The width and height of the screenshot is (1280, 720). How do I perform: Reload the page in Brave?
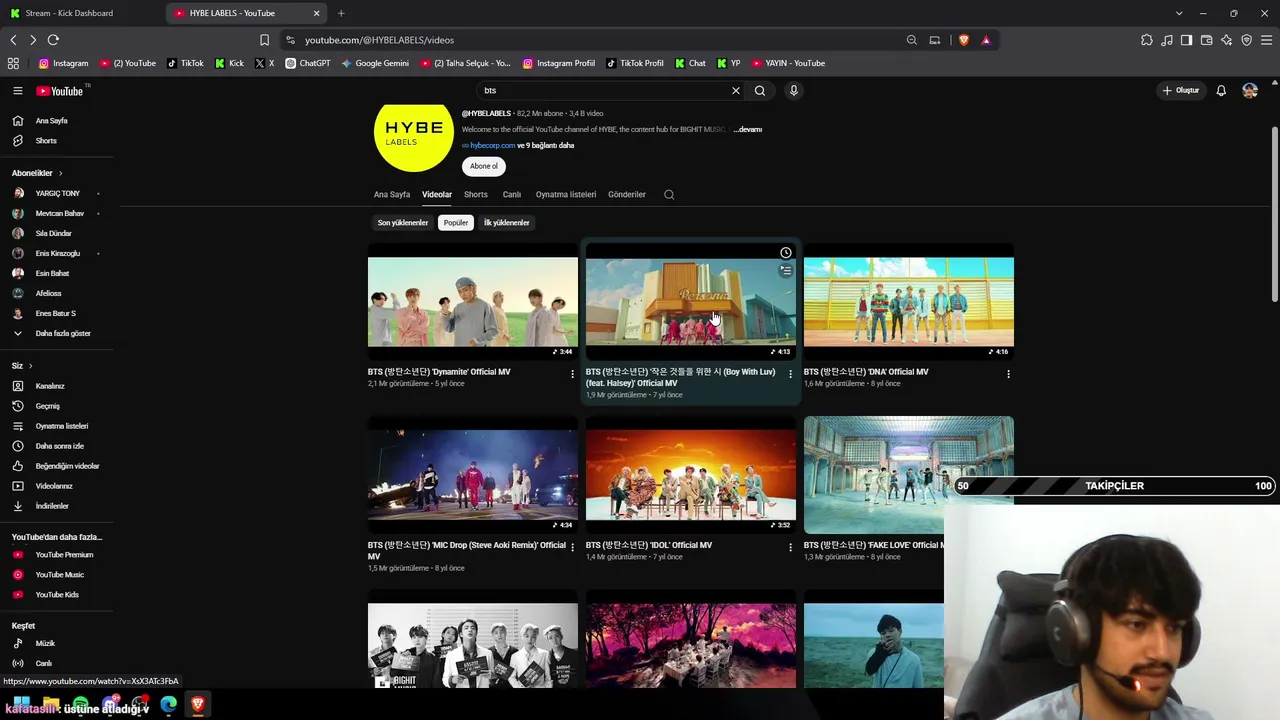pos(53,40)
